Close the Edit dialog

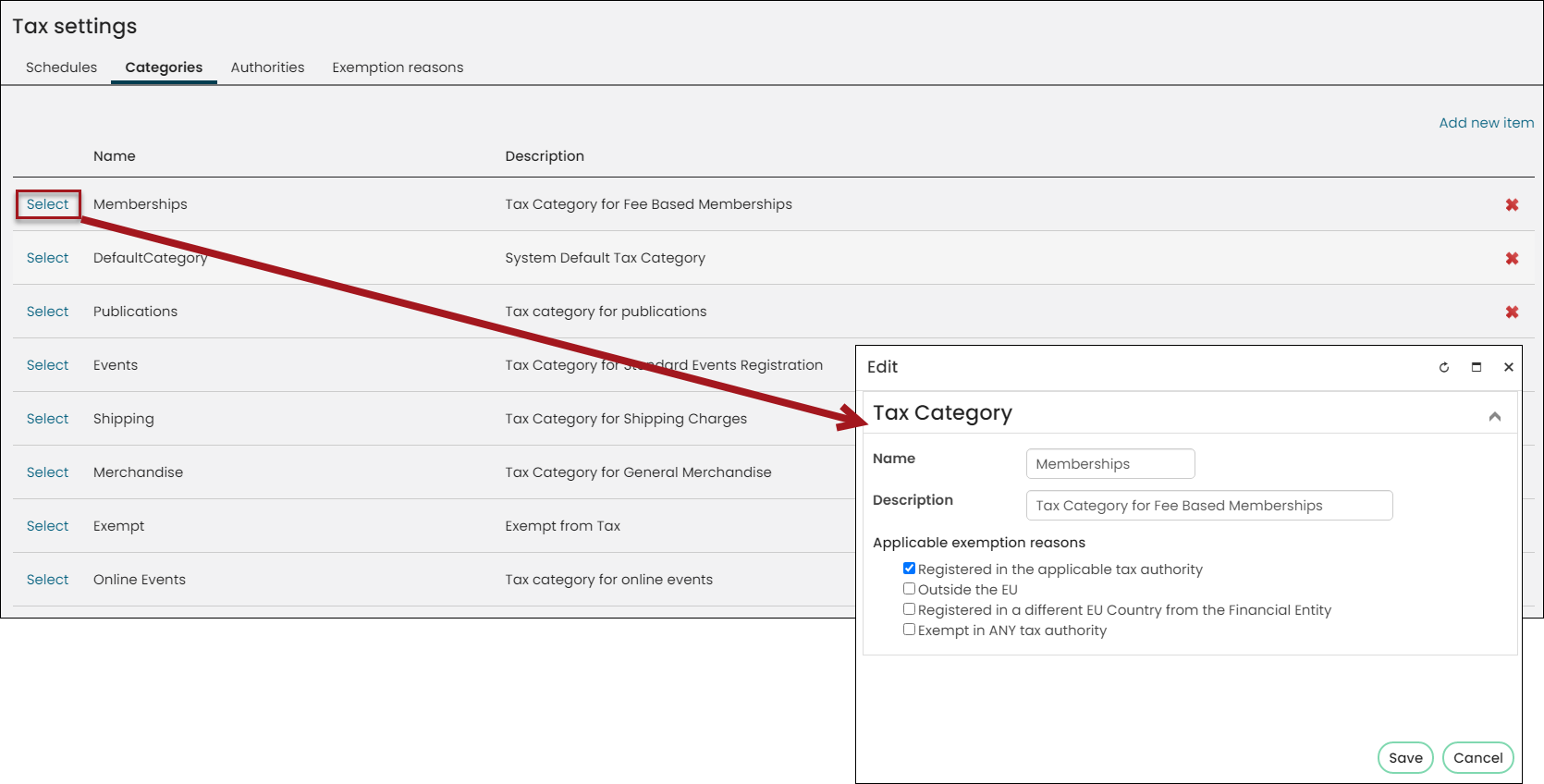(1509, 367)
